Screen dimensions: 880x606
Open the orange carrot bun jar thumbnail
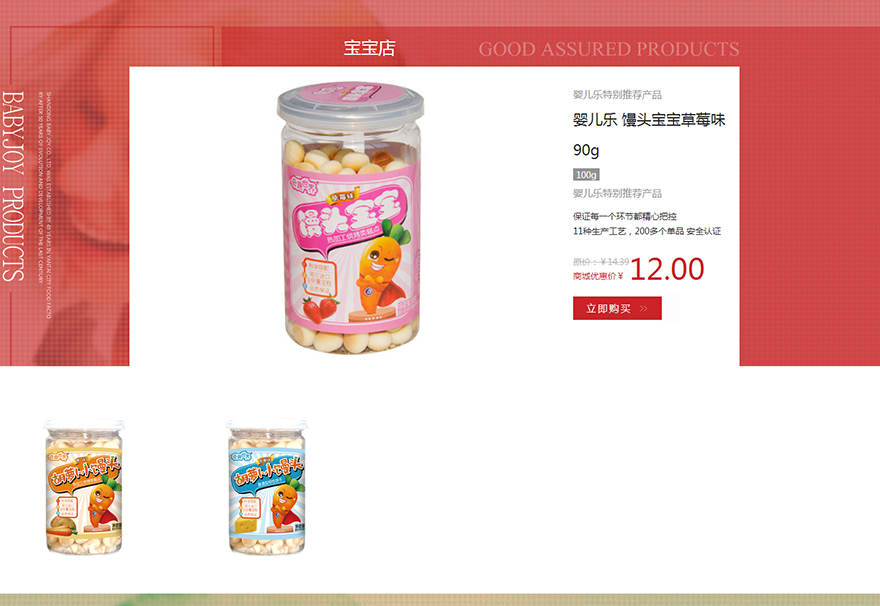84,487
